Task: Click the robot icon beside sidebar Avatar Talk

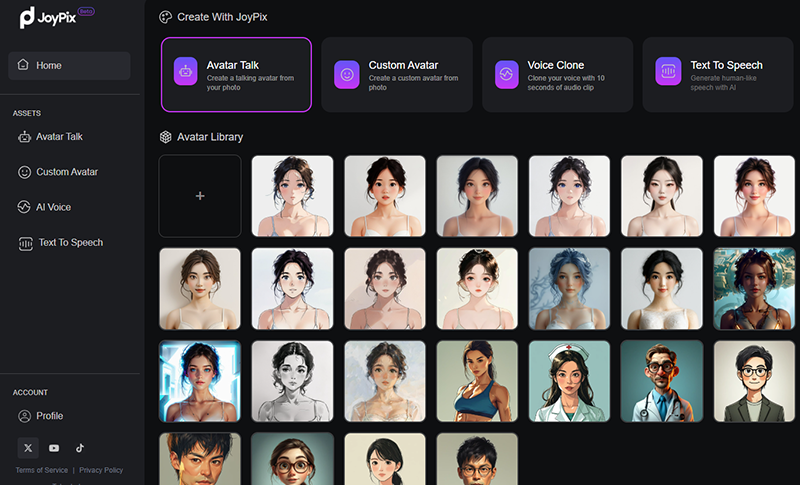Action: (24, 137)
